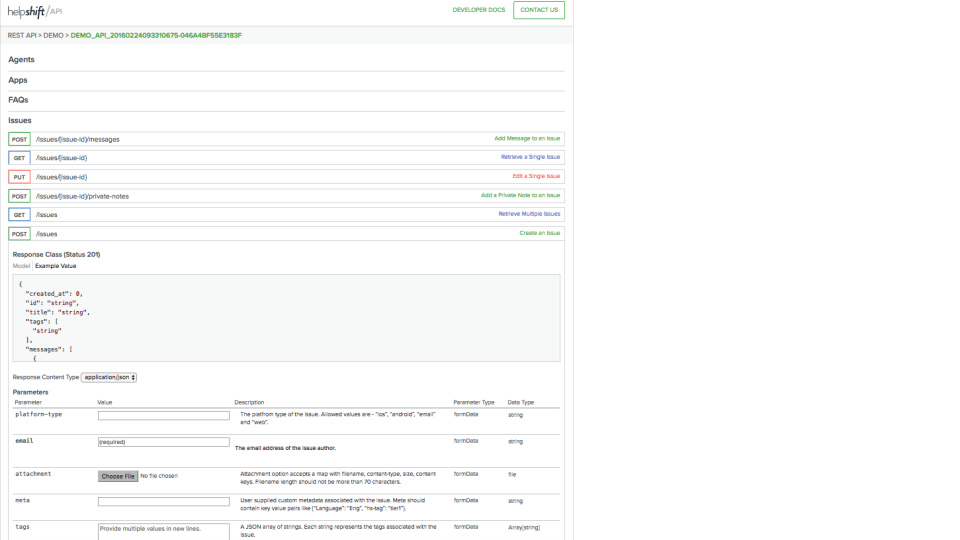Click GET badge for /issues endpoint
Screen dimensions: 960x540
pyautogui.click(x=19, y=214)
